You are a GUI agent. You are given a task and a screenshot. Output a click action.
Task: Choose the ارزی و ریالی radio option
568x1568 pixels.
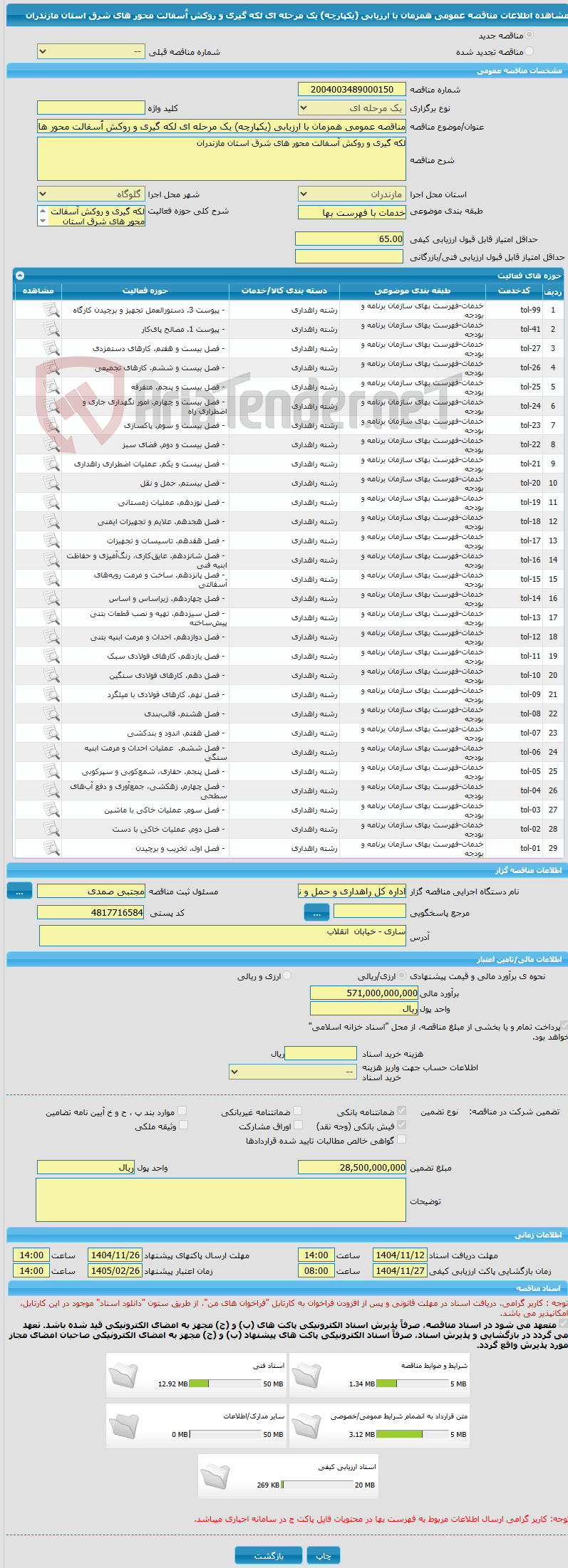coord(287,976)
